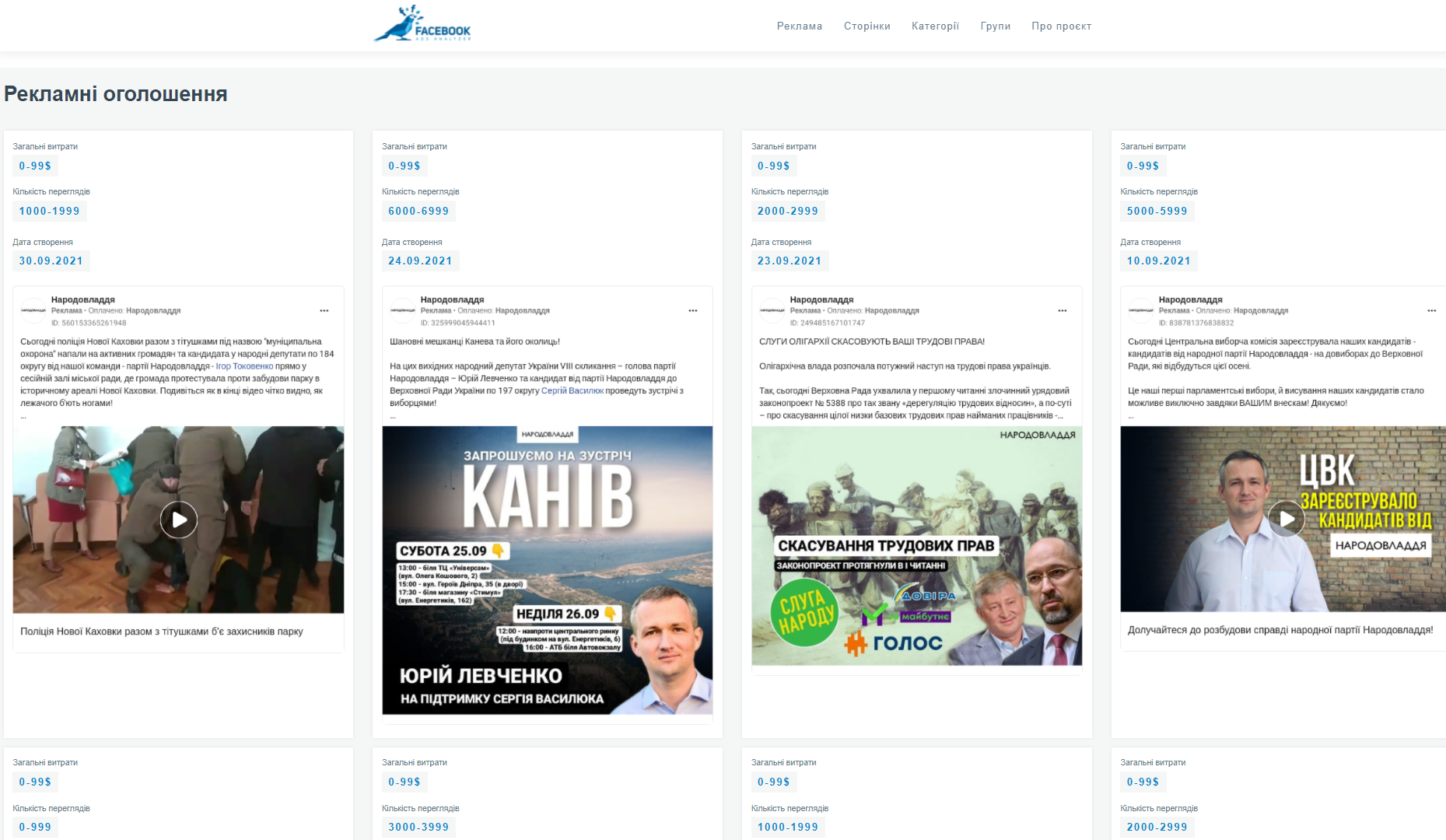Play the Nova Kakhovka police video
Viewport: 1446px width, 840px height.
(x=179, y=520)
